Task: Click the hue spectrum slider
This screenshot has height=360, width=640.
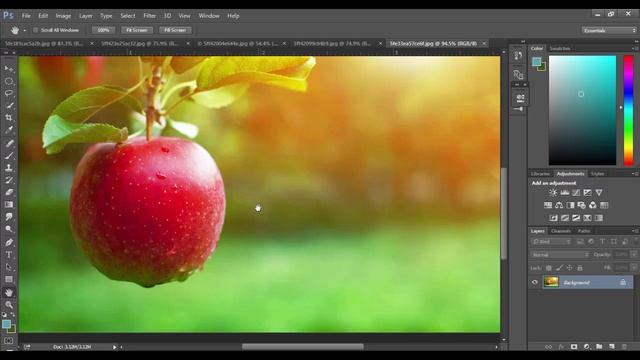Action: (x=629, y=111)
